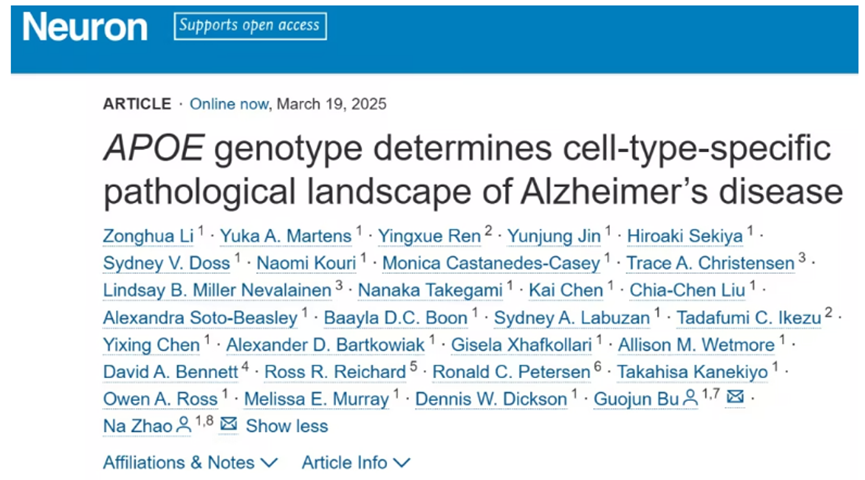865x480 pixels.
Task: Click the person icon after Guojun Bu
Action: tap(690, 398)
